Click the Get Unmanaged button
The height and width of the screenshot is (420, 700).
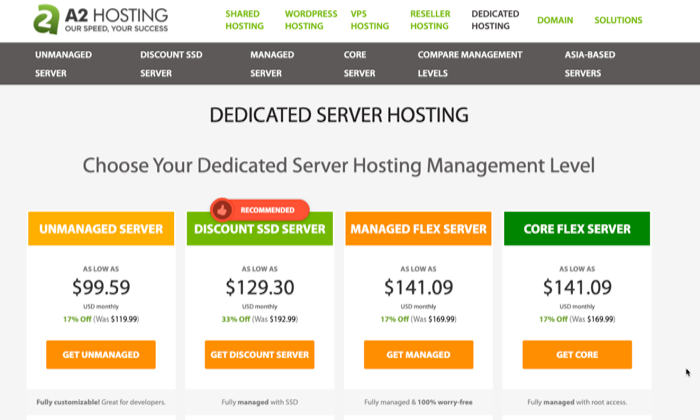coord(101,355)
